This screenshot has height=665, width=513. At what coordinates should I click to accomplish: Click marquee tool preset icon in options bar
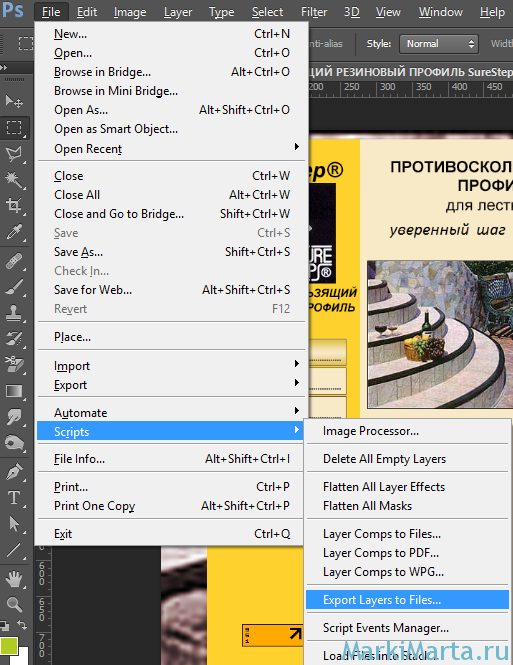coord(25,43)
